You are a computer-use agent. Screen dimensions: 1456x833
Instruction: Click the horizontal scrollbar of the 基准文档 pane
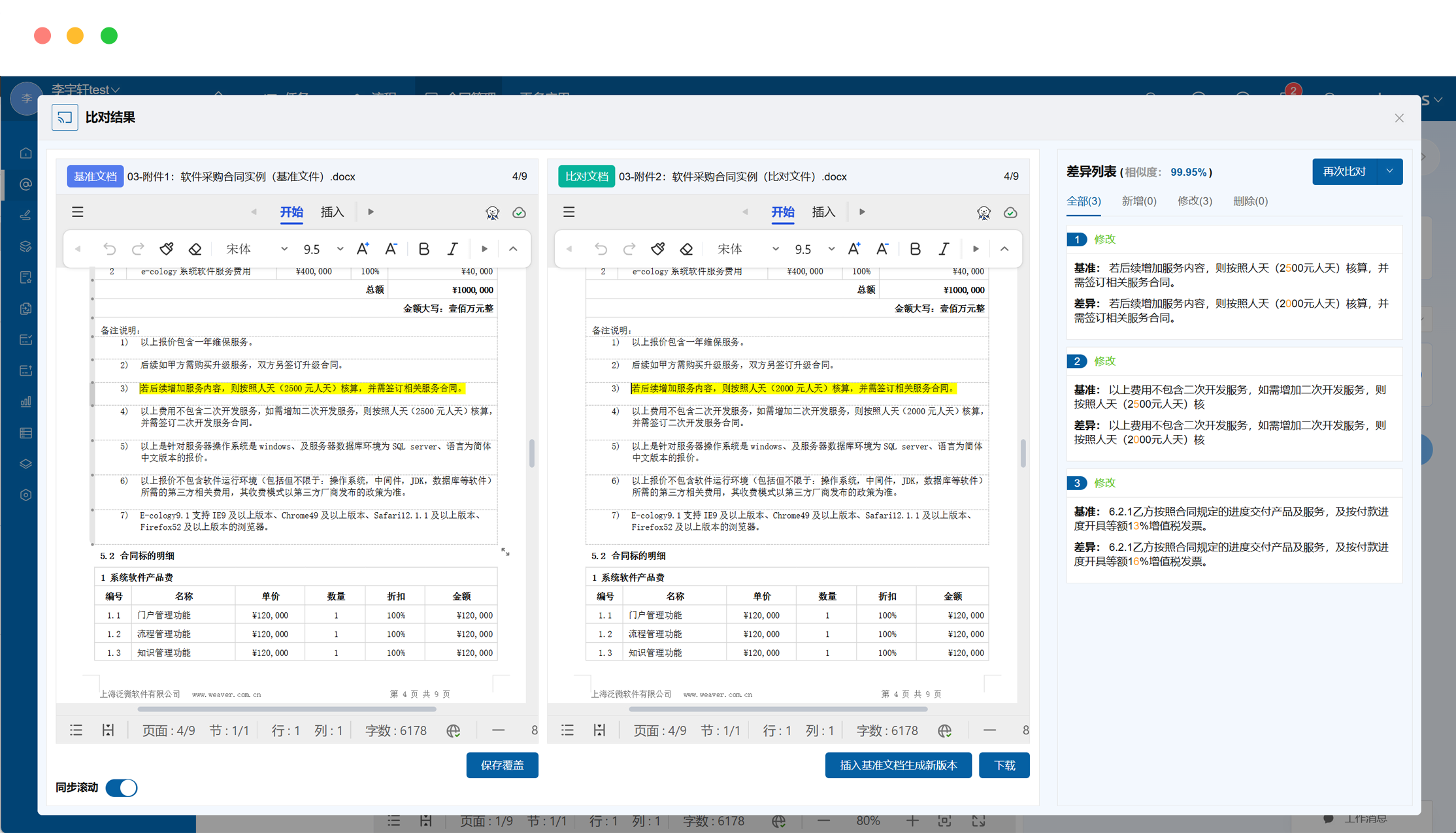click(x=287, y=709)
